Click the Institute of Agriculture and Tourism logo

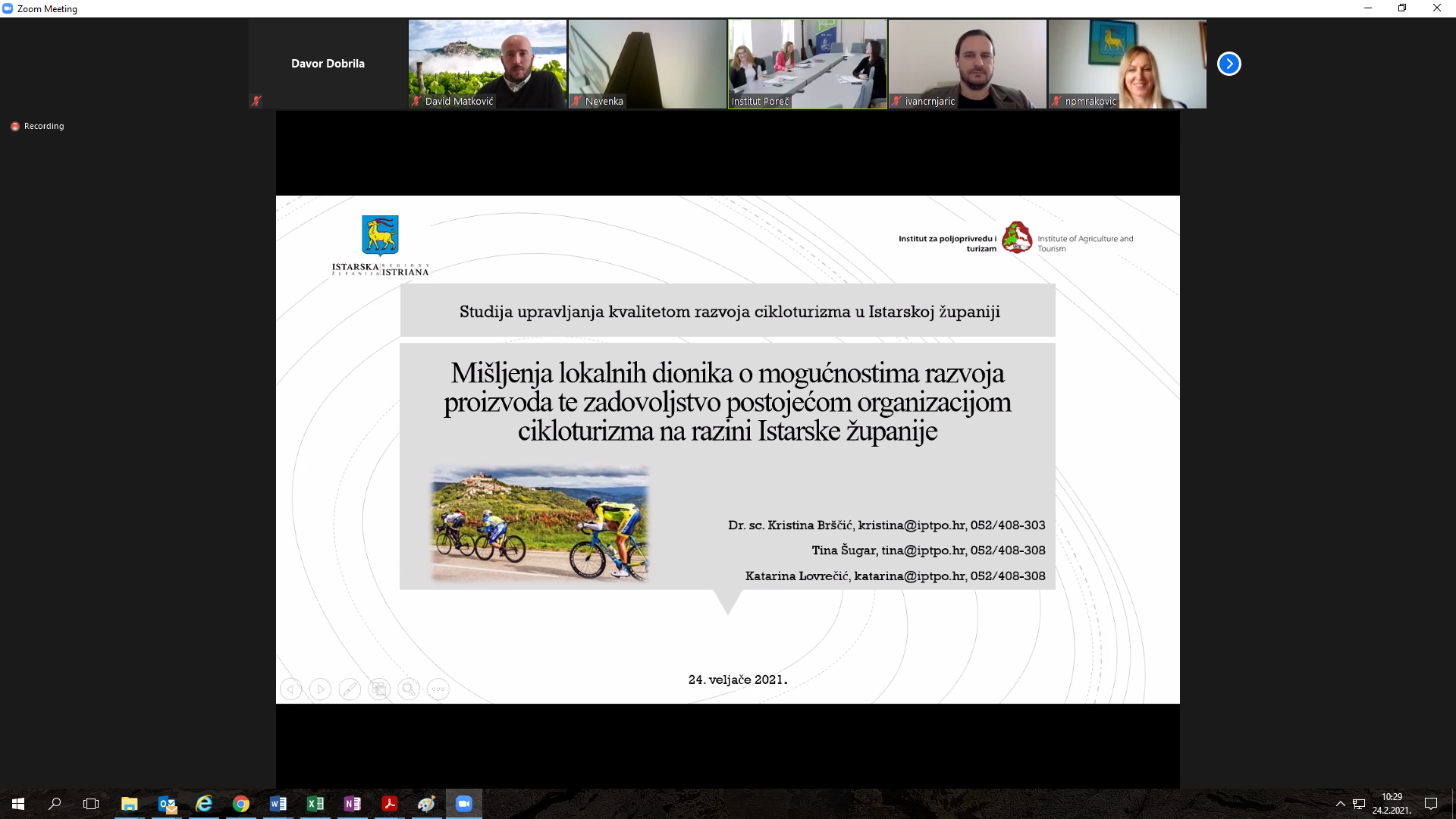pos(1016,238)
